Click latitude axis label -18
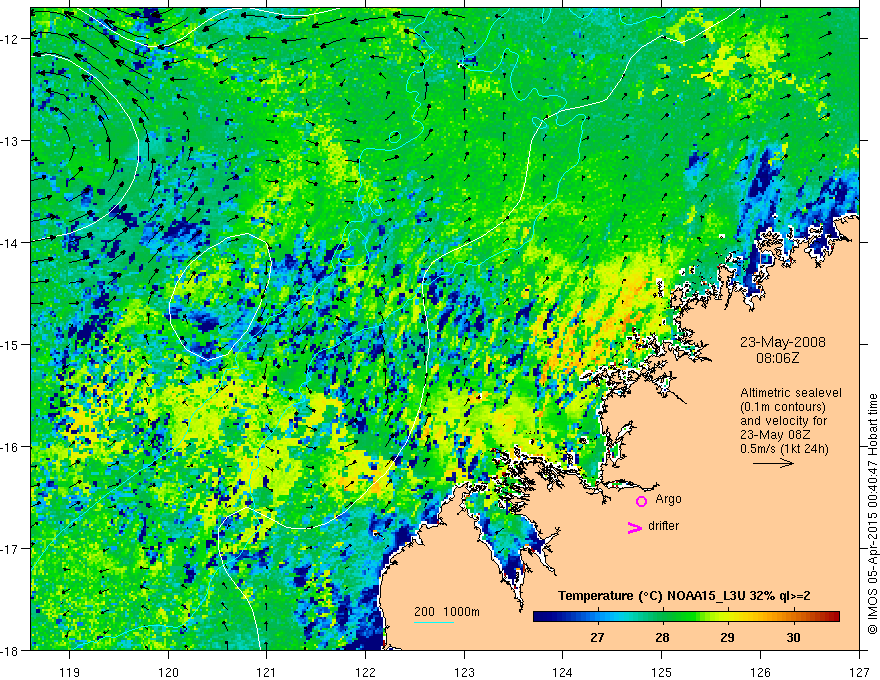 tap(9, 651)
